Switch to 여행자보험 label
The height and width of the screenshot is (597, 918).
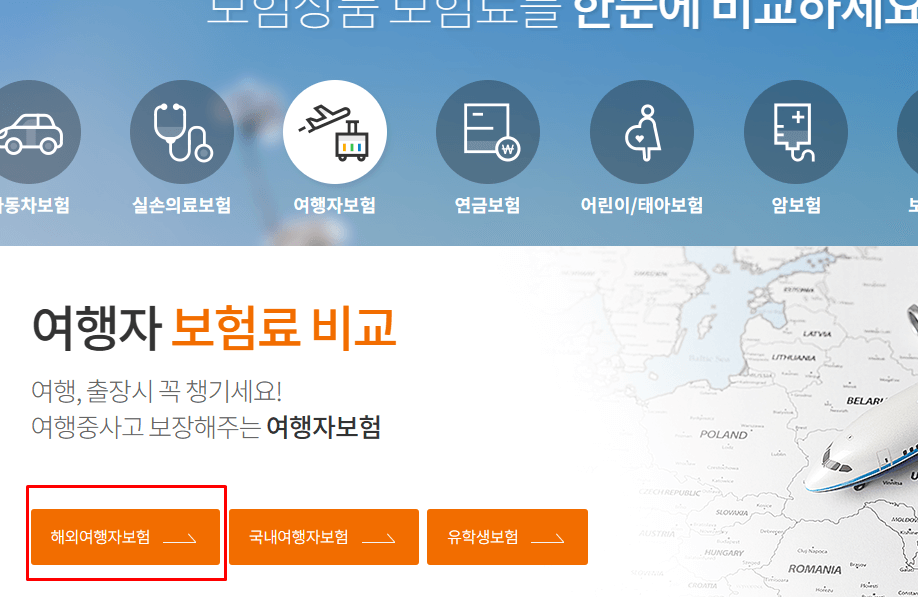click(x=335, y=205)
